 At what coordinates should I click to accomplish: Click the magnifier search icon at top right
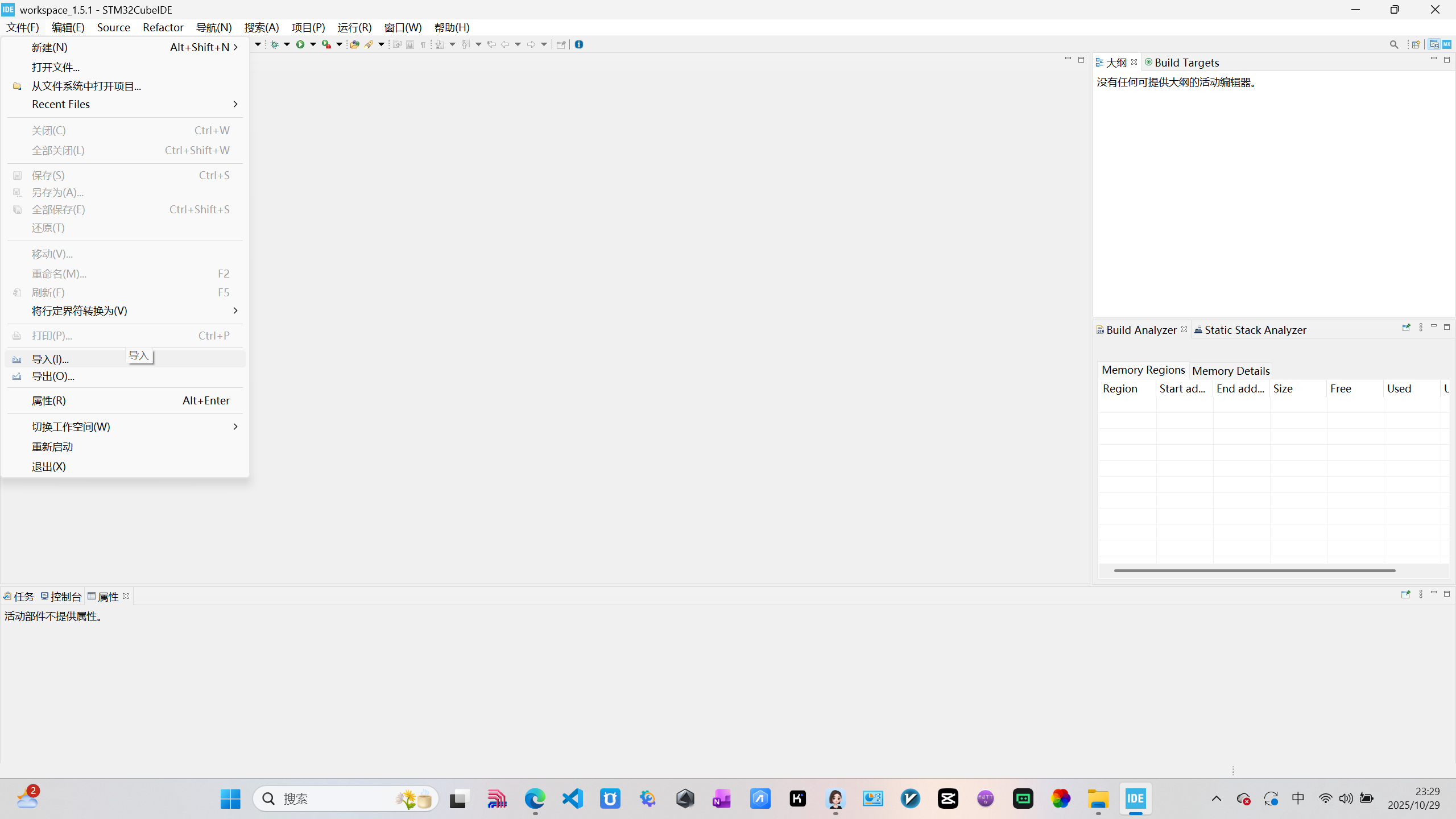(x=1393, y=44)
